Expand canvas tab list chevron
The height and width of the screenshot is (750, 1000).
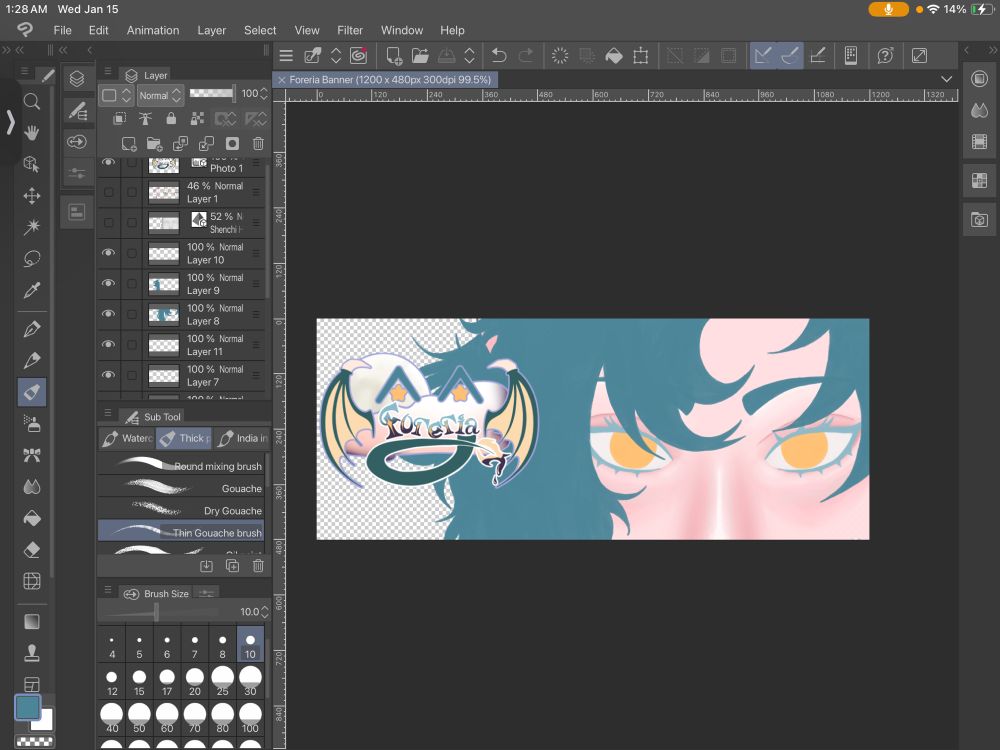click(946, 79)
